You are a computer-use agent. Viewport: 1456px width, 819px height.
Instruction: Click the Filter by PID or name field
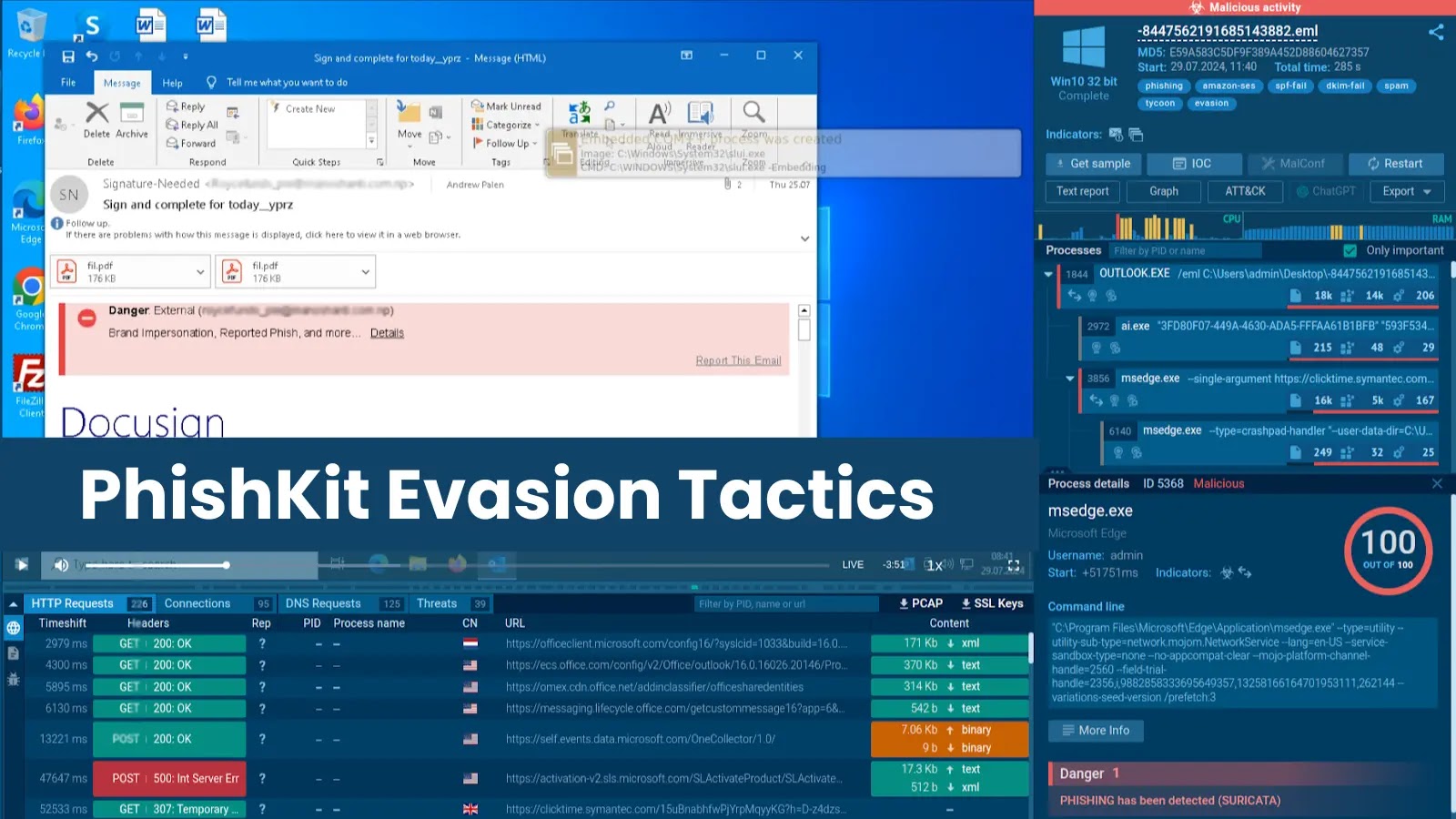pyautogui.click(x=1185, y=250)
